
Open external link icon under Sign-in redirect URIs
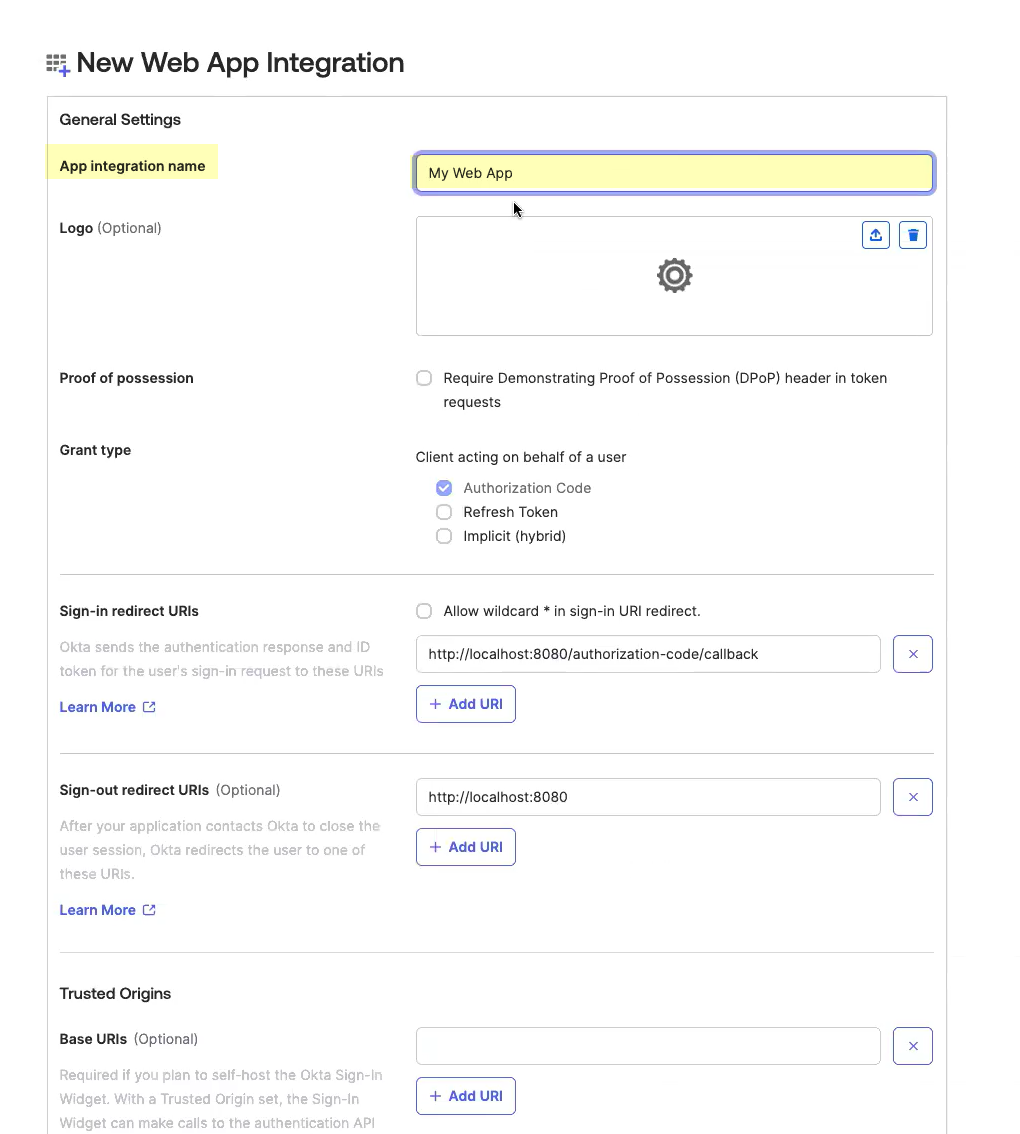click(149, 707)
